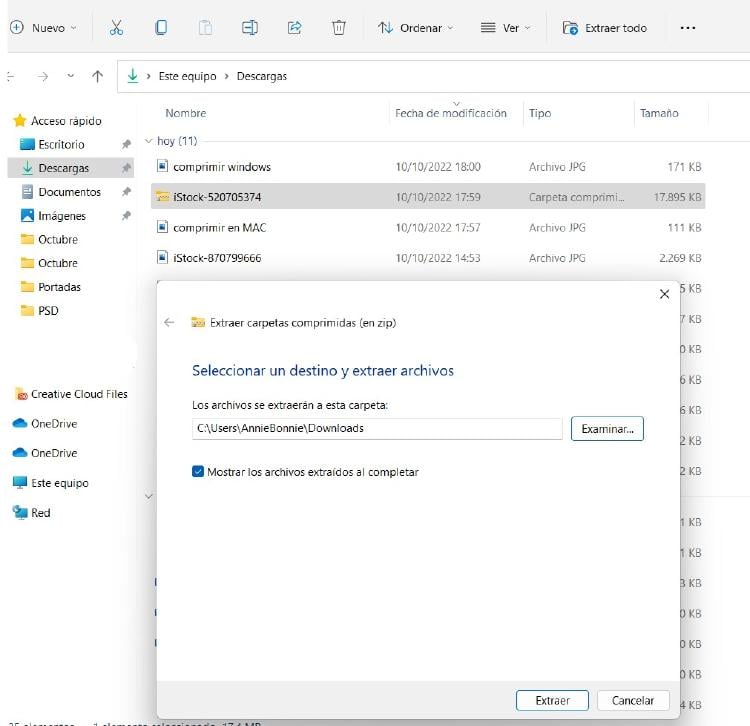Click the Cancelar button
Screen dimensions: 750x726
[x=633, y=701]
